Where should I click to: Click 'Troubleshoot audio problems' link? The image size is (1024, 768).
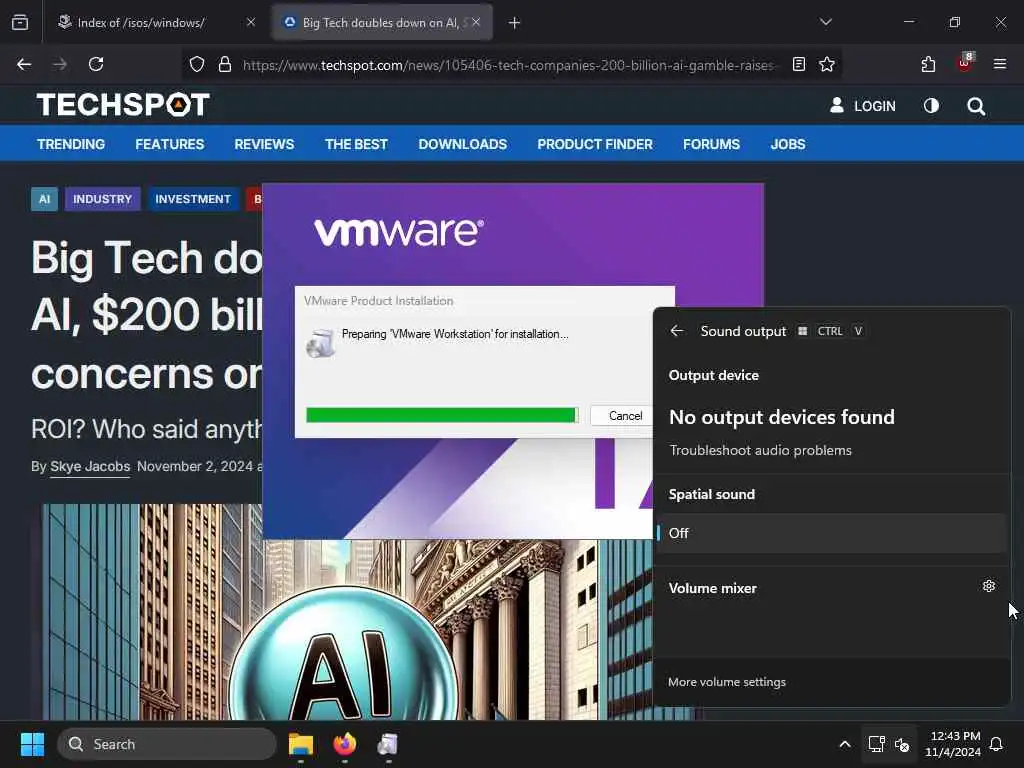(760, 450)
